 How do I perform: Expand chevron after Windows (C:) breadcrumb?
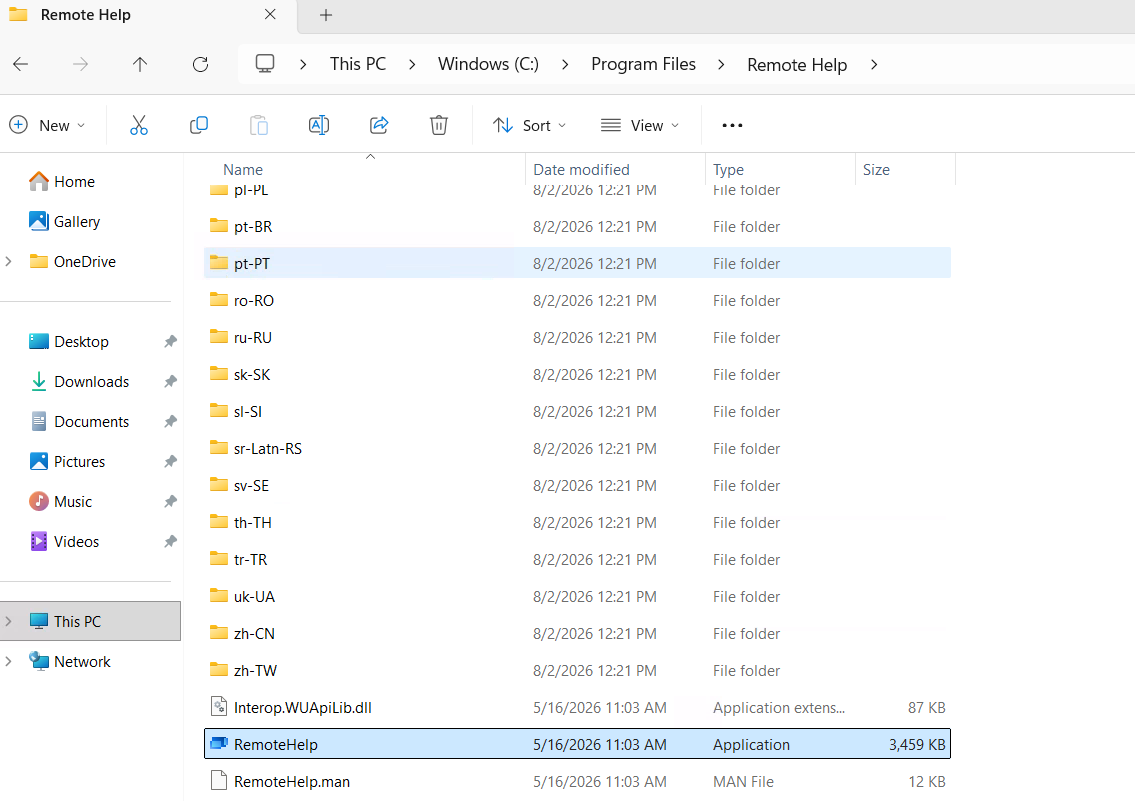(565, 64)
